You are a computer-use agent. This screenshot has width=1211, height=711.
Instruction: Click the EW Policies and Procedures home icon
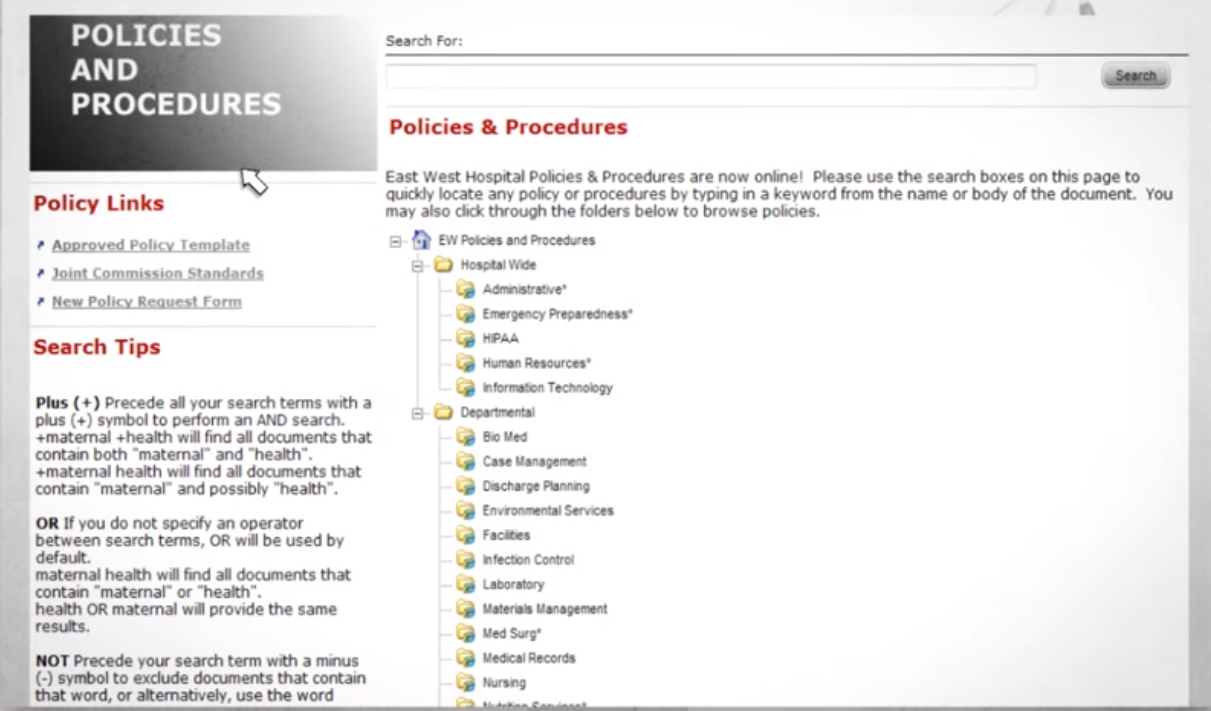(x=421, y=240)
